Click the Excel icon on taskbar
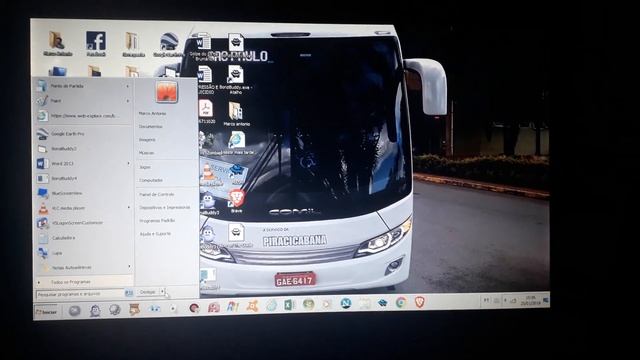Image resolution: width=640 pixels, height=360 pixels. [289, 304]
